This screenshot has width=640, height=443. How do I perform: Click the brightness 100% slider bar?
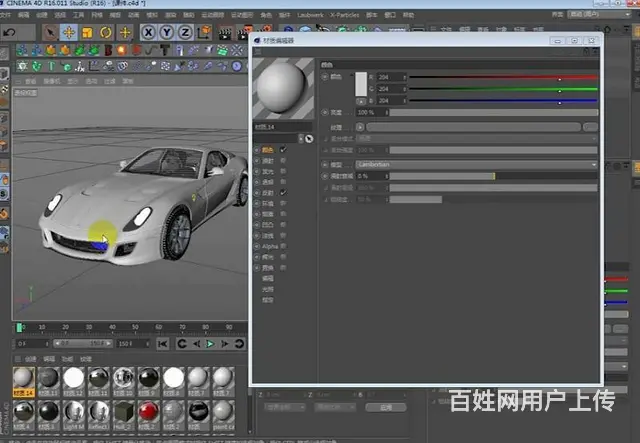coord(493,113)
